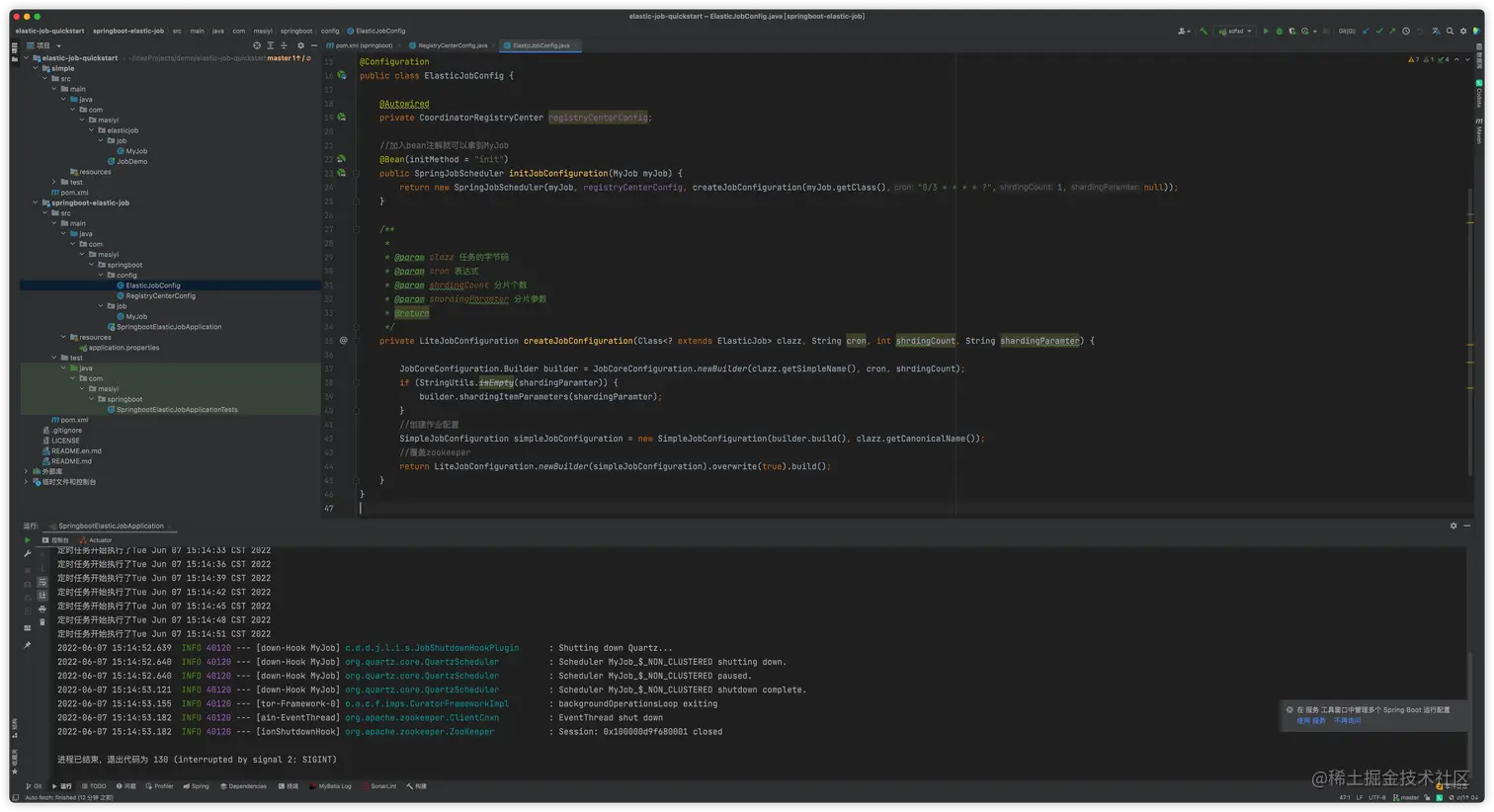Open the TODO tool window button
The width and height of the screenshot is (1494, 812).
click(x=94, y=786)
